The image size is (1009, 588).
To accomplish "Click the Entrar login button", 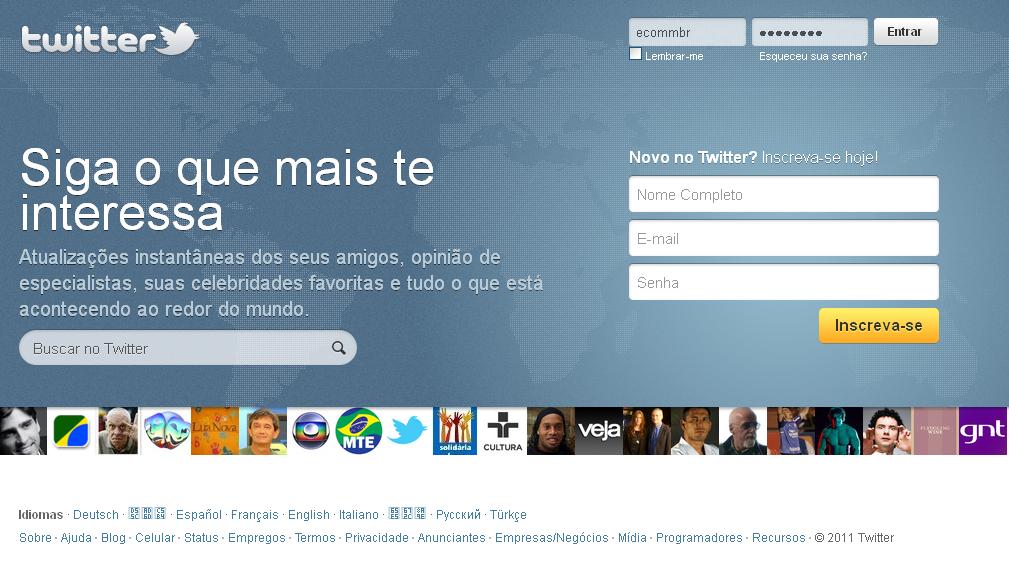I will pyautogui.click(x=905, y=32).
